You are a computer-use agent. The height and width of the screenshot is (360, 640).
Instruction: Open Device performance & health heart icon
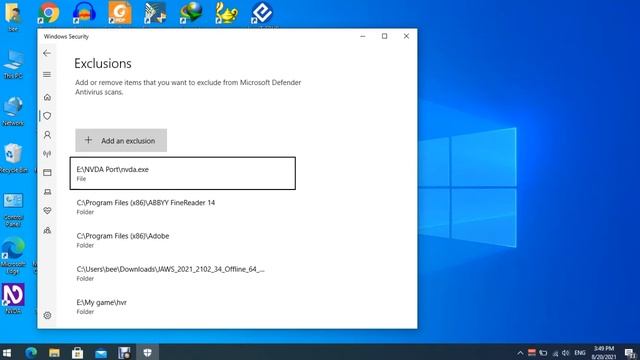click(x=47, y=211)
